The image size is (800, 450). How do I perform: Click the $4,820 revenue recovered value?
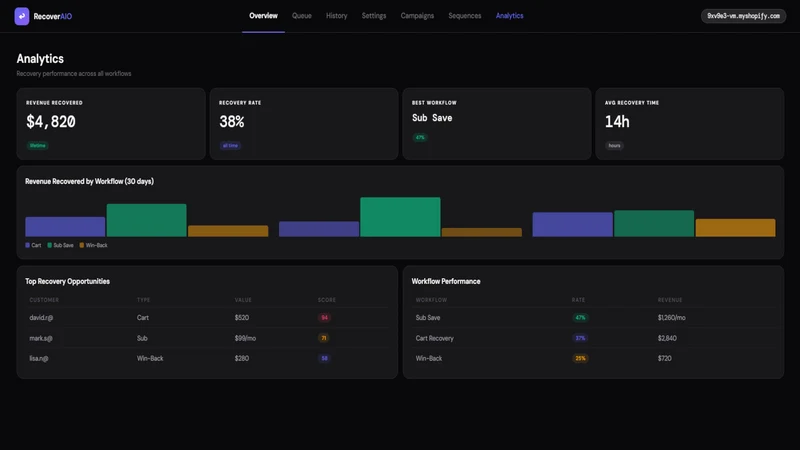51,121
